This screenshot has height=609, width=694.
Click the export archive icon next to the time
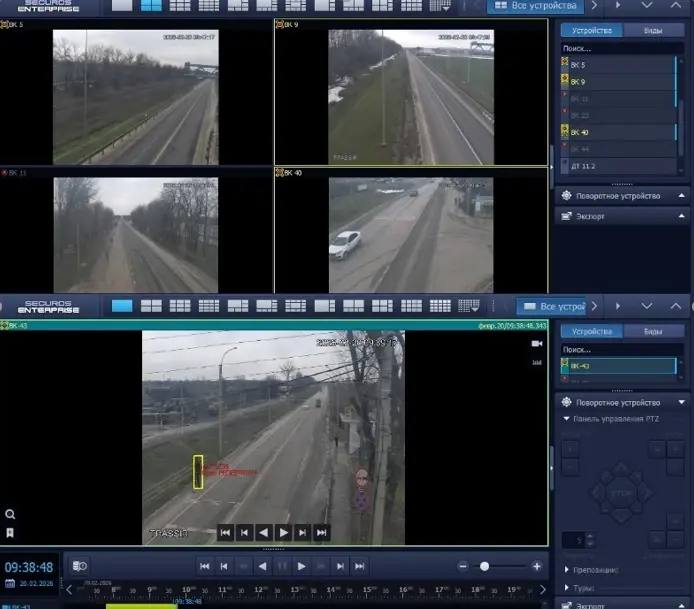(80, 566)
